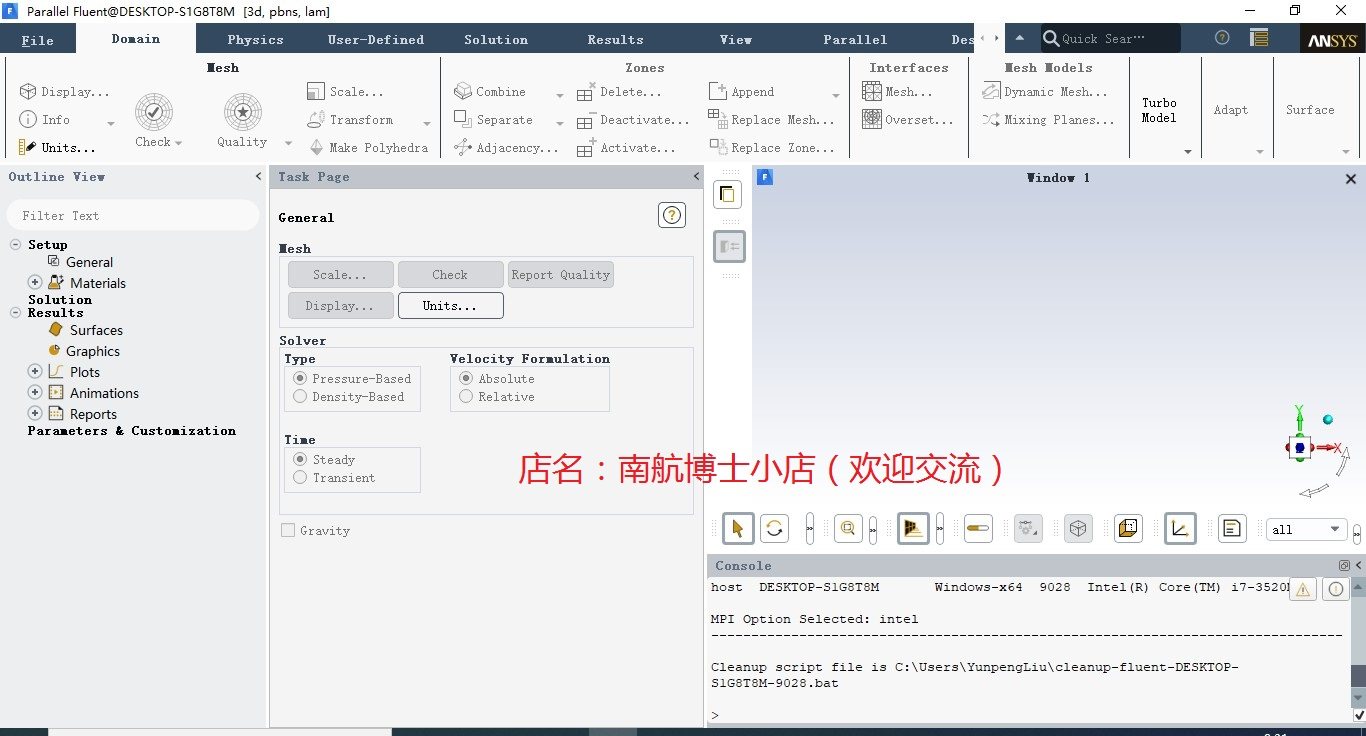The height and width of the screenshot is (736, 1366).
Task: Select the Transient time option
Action: click(x=300, y=478)
